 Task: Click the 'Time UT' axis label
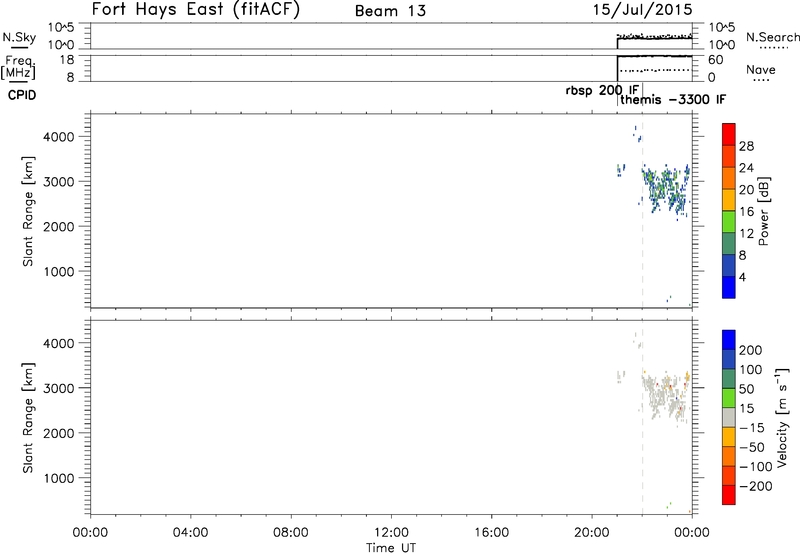[391, 548]
